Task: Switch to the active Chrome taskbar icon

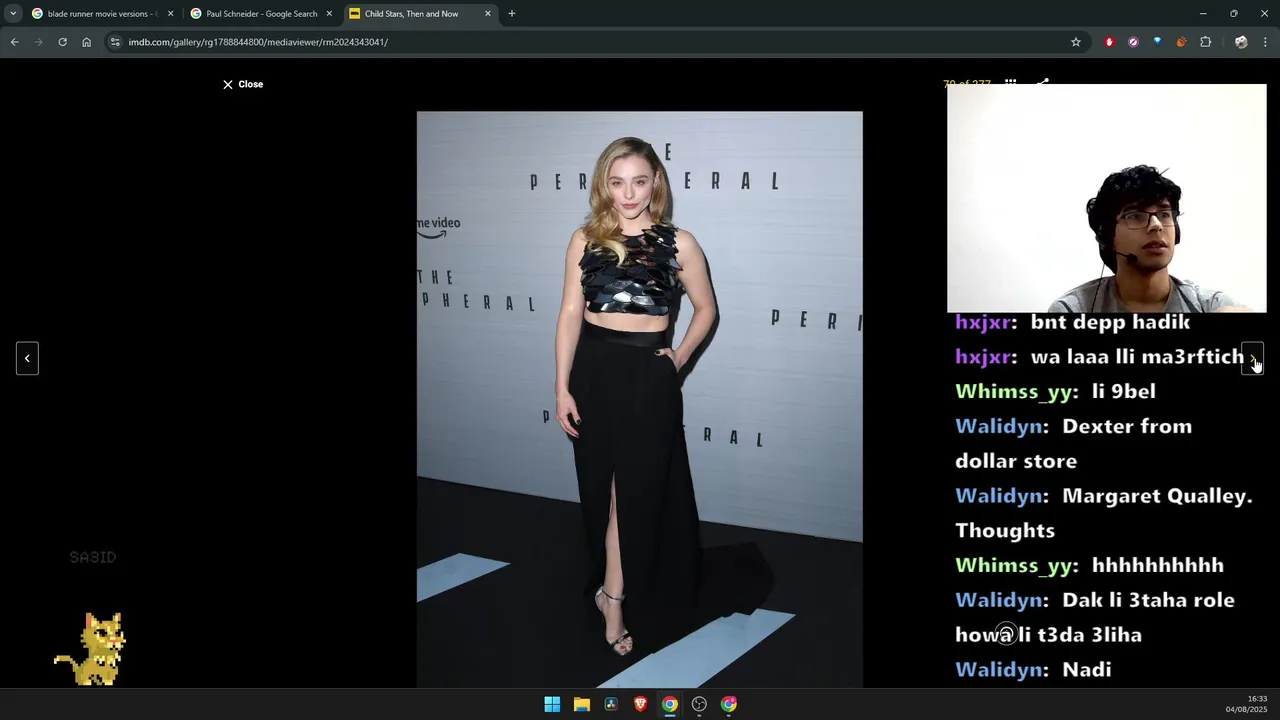Action: coord(670,704)
